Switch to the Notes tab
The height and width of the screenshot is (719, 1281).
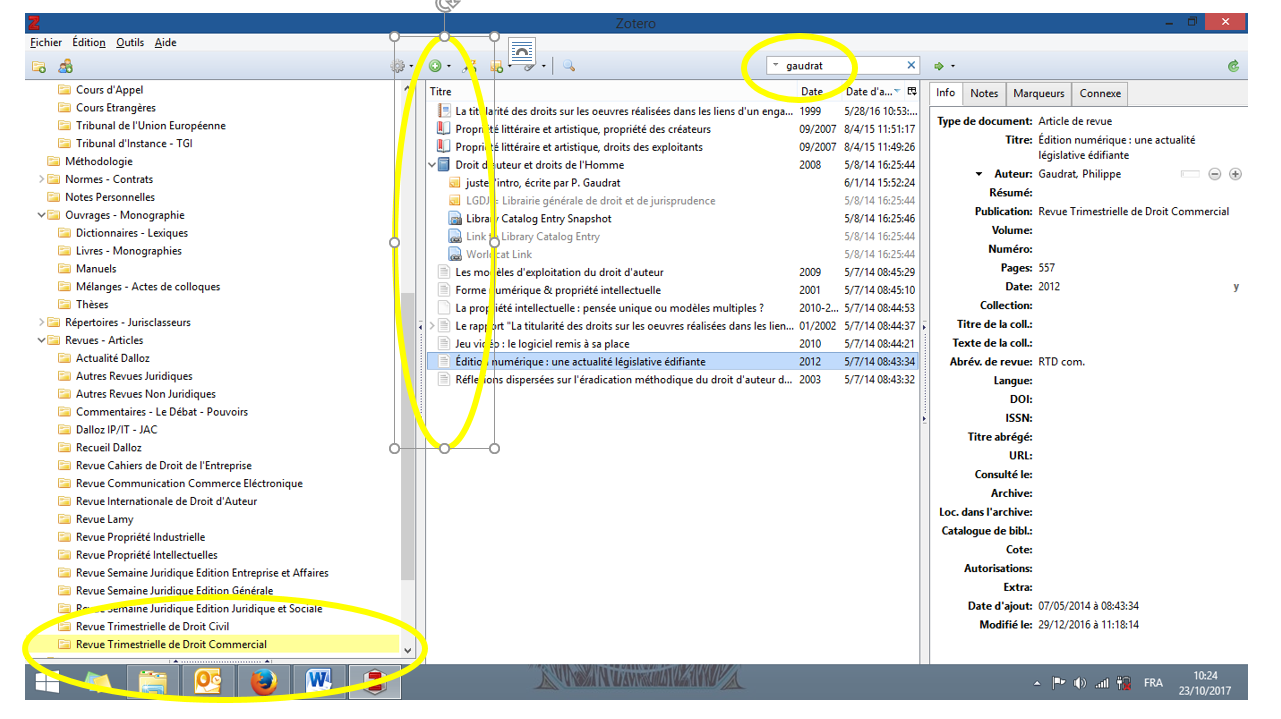(x=984, y=93)
